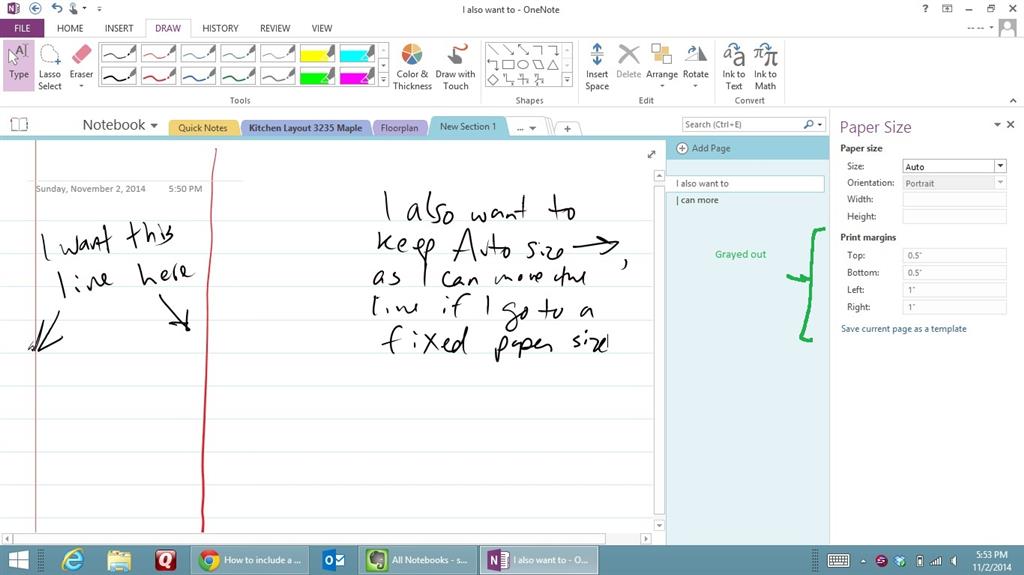
Task: Convert Ink to Text
Action: tap(733, 66)
